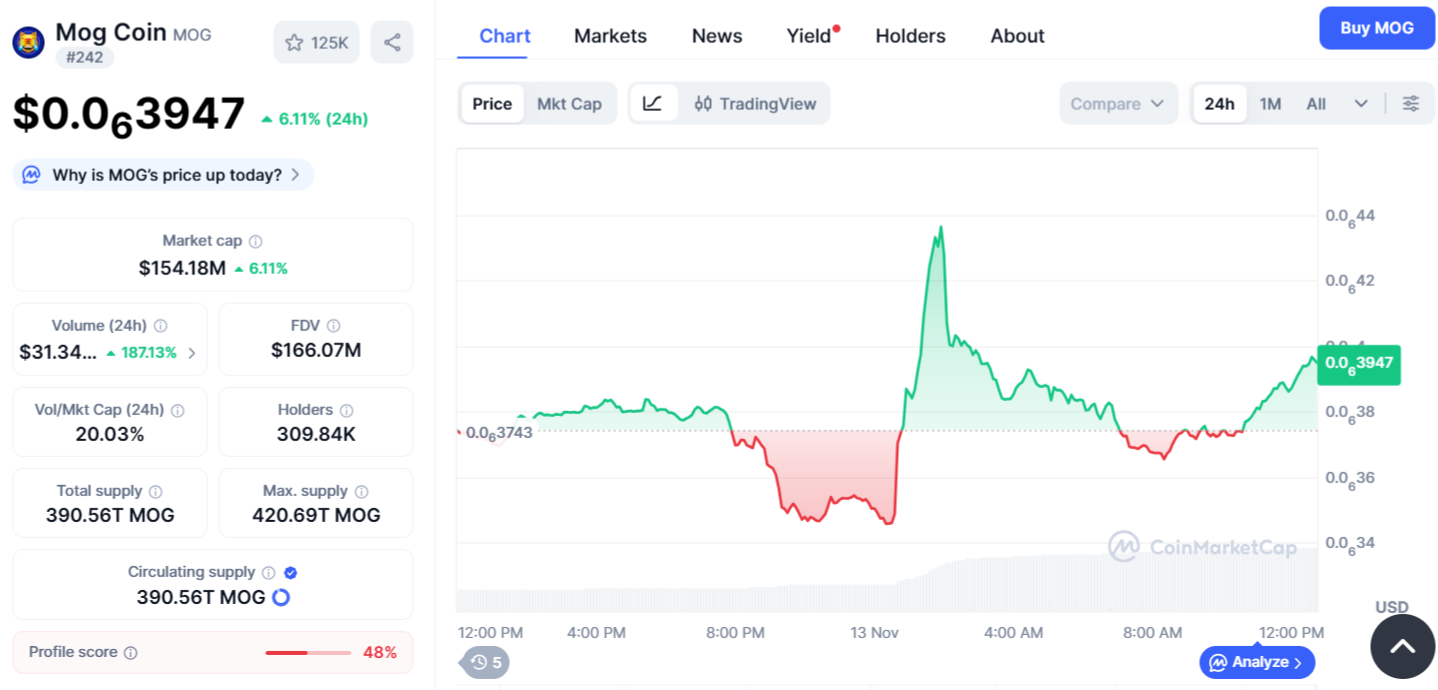Click info icon next to Holders
Viewport: 1438px width, 690px height.
tap(347, 410)
